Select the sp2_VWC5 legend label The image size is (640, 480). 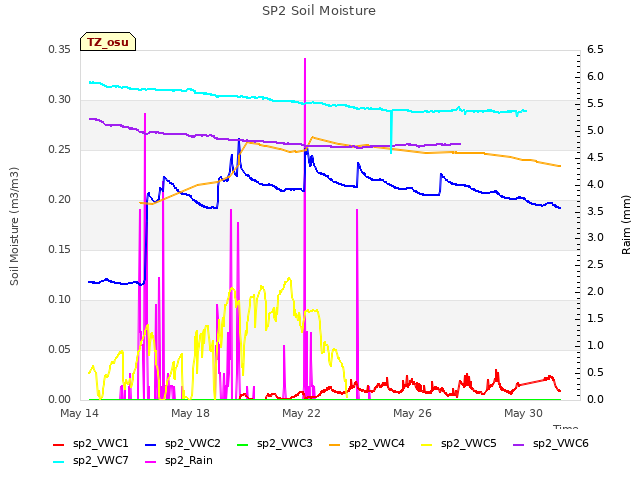[x=469, y=444]
